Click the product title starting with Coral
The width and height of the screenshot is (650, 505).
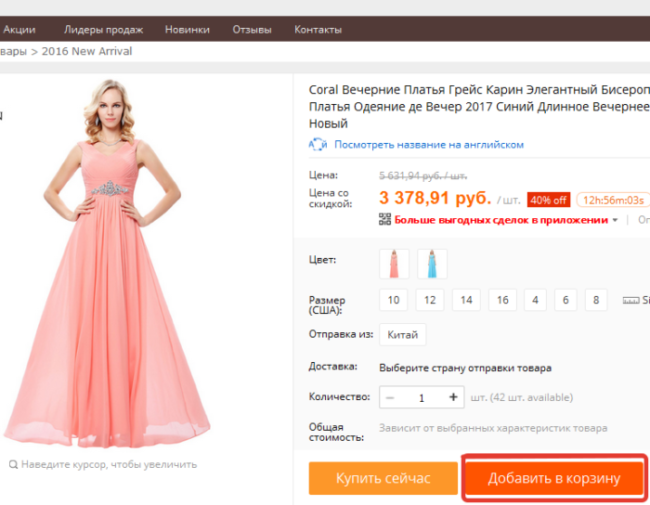pos(479,107)
